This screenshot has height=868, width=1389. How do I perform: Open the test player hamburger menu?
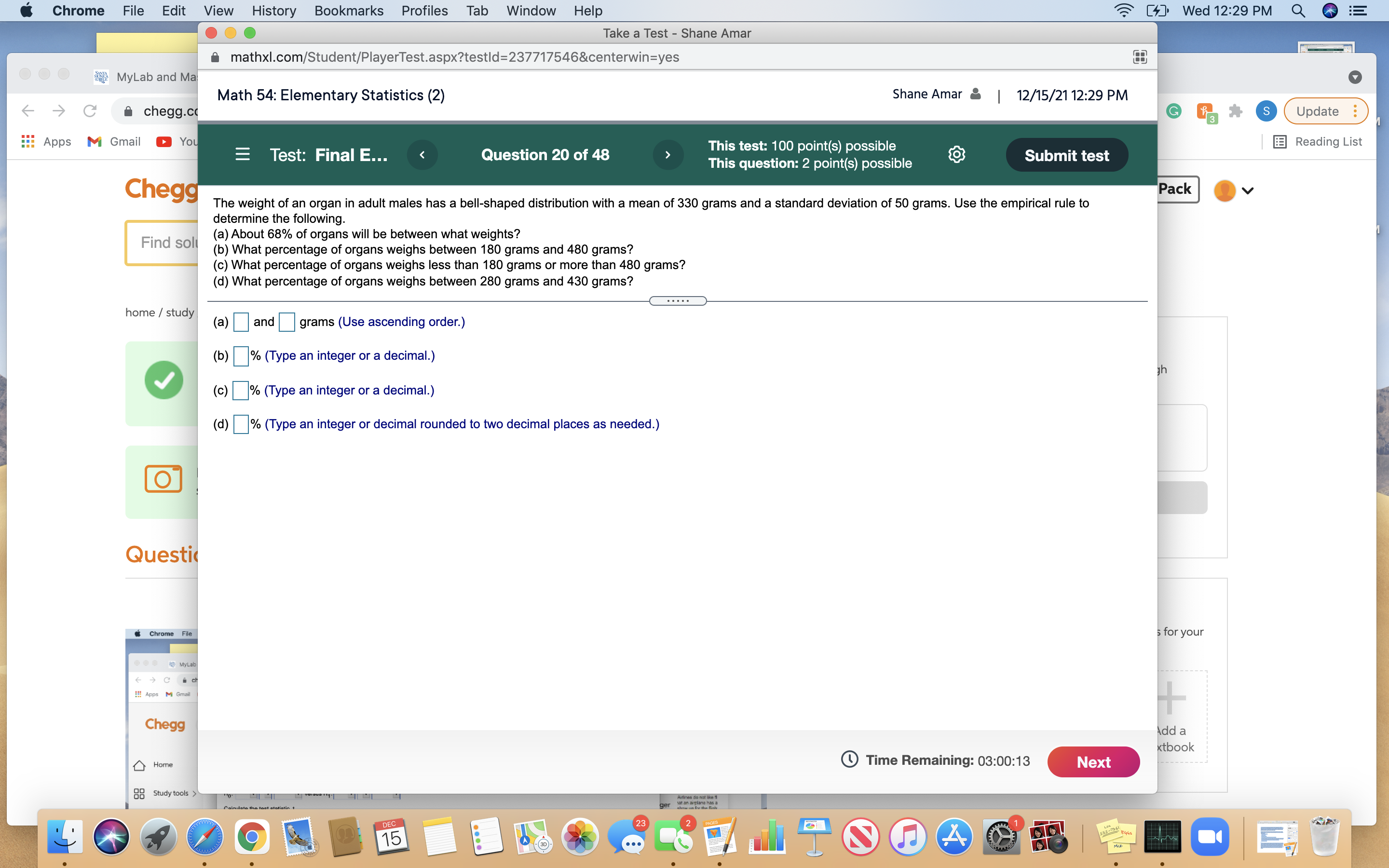tap(243, 154)
